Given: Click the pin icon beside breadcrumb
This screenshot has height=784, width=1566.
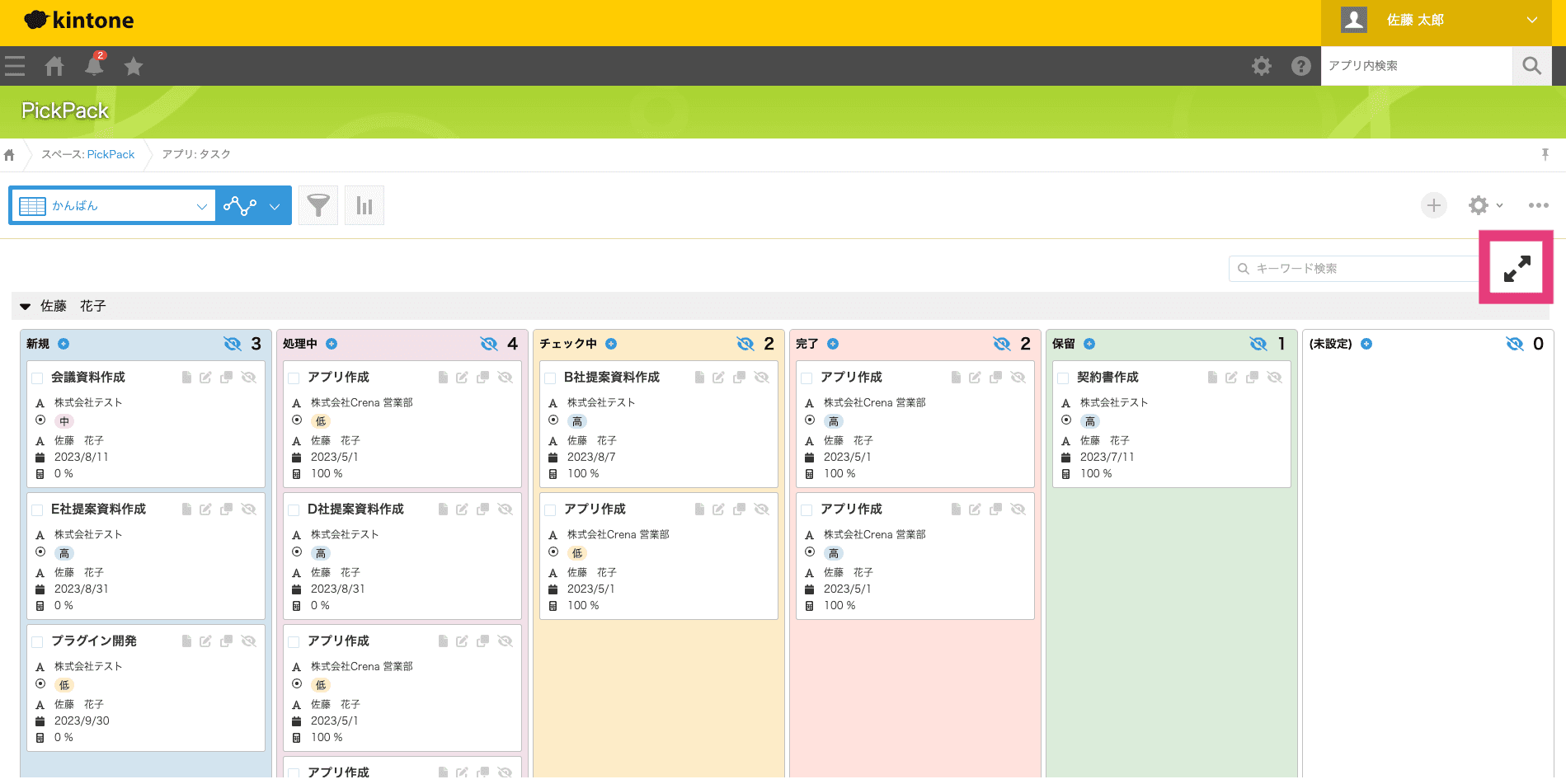Looking at the screenshot, I should click(1545, 154).
